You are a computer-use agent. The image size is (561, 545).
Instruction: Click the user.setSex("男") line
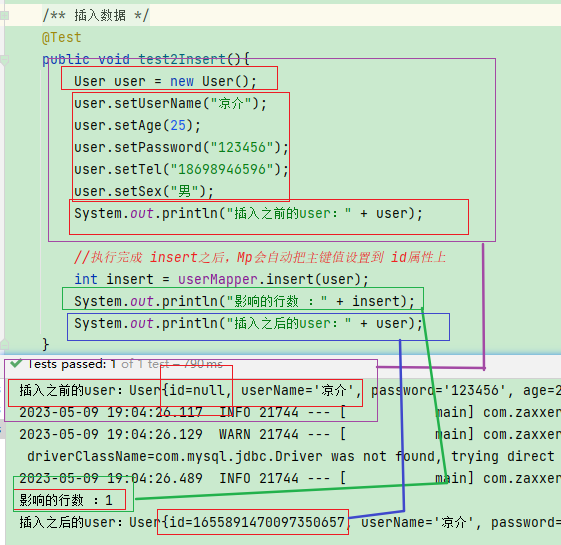pos(144,191)
